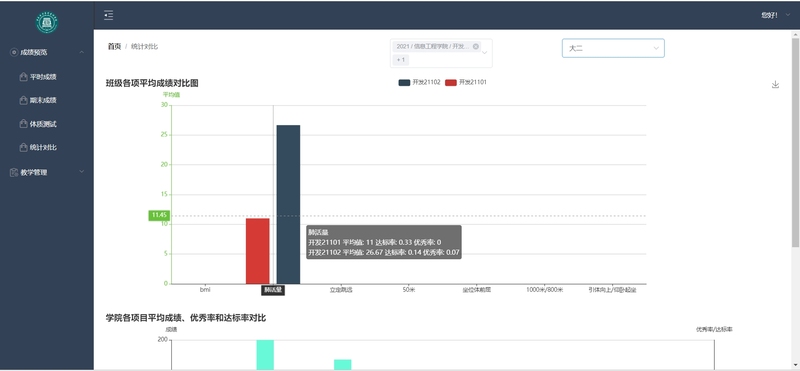Viewport: 800px width, 371px height.
Task: Open the 体质测试 menu item
Action: pyautogui.click(x=46, y=124)
